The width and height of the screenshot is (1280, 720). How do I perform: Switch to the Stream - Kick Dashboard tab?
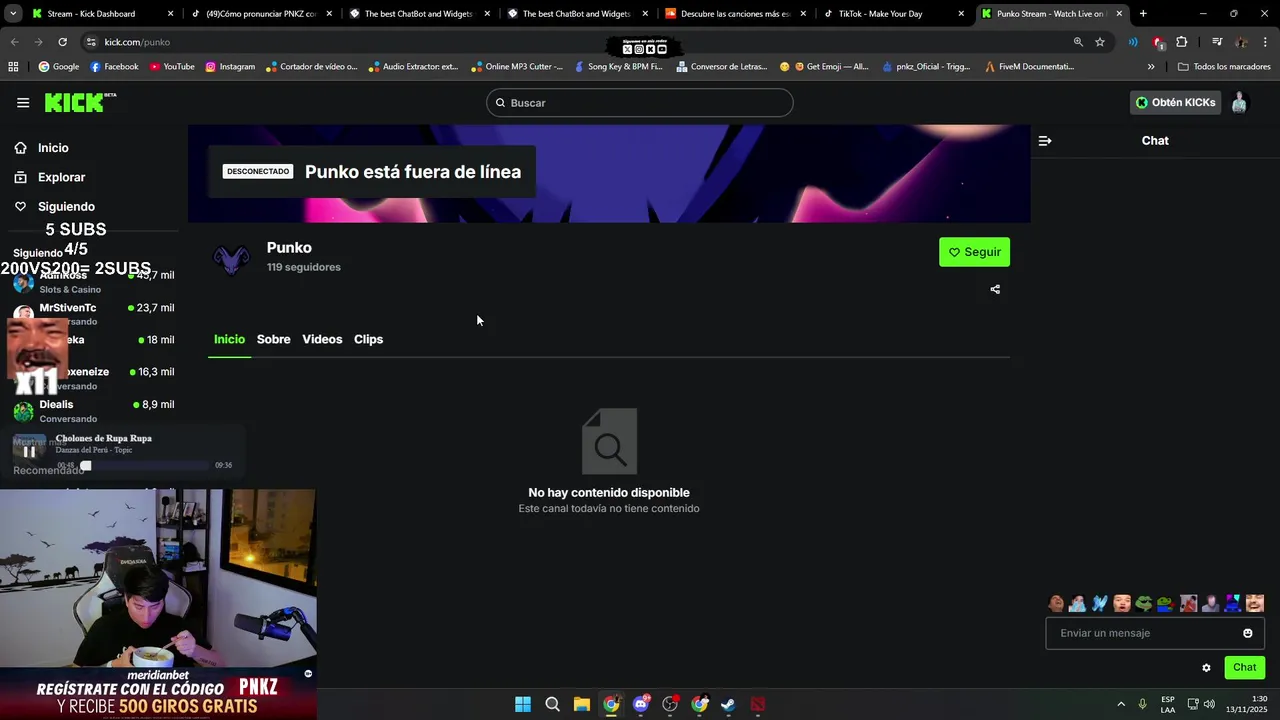click(x=101, y=14)
